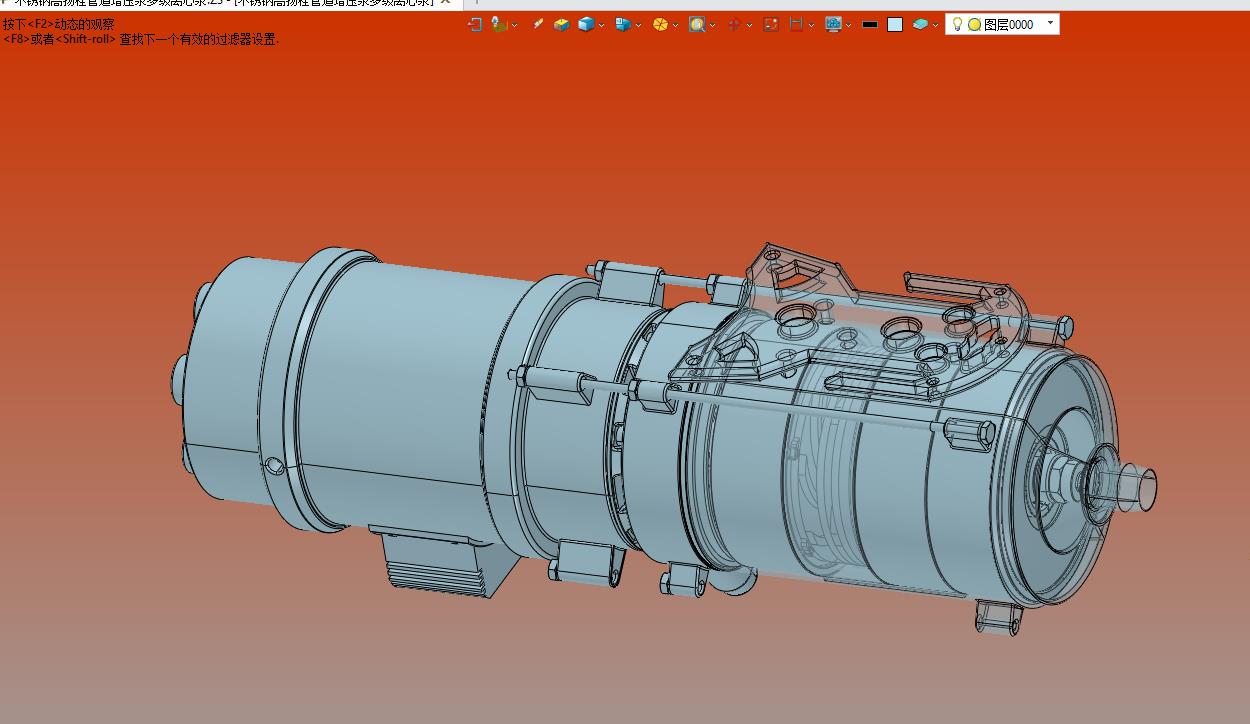Click the F8 filter setting hint text
Viewport: 1250px width, 724px height.
pyautogui.click(x=141, y=39)
